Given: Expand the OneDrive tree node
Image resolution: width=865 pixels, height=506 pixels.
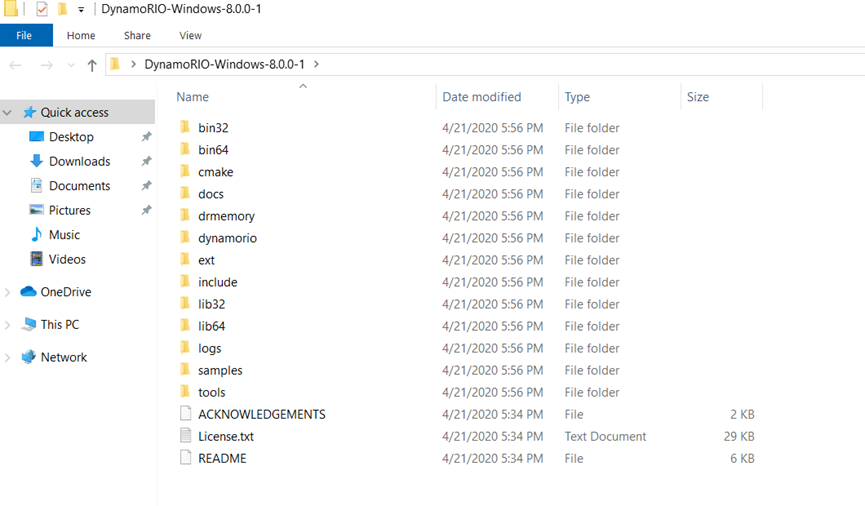Looking at the screenshot, I should [x=7, y=292].
